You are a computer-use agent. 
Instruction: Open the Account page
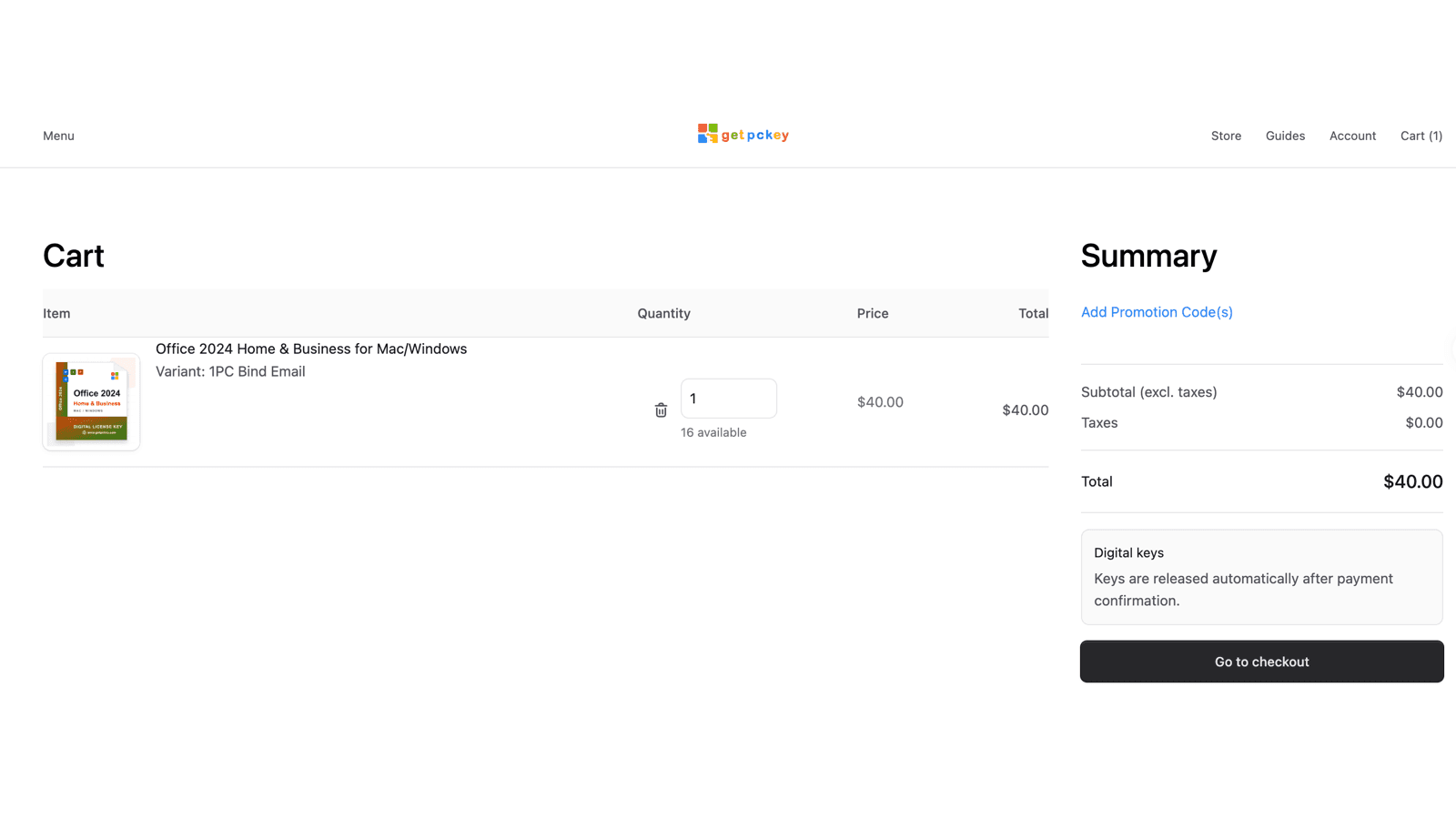(x=1352, y=136)
